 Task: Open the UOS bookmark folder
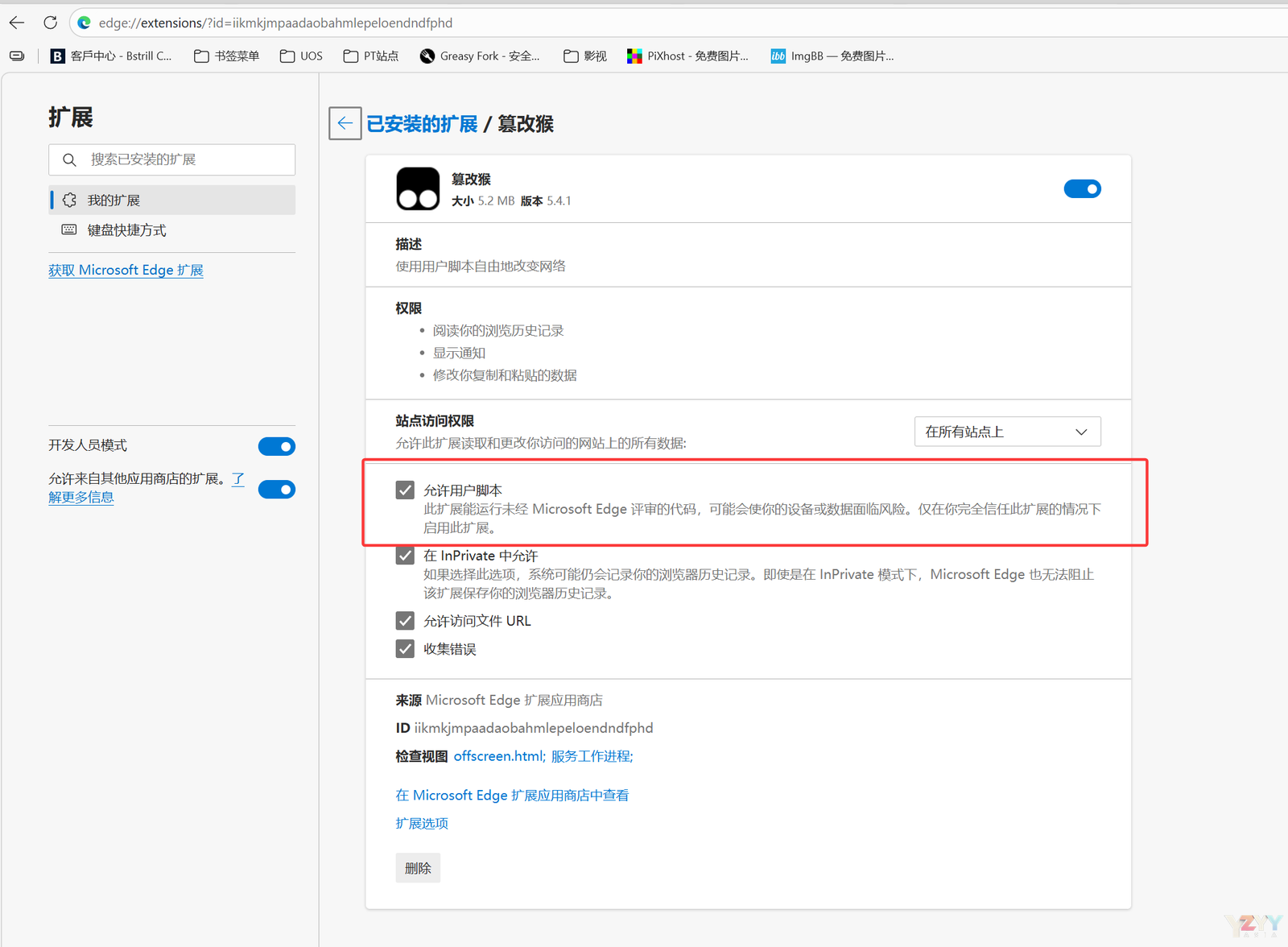click(x=301, y=56)
